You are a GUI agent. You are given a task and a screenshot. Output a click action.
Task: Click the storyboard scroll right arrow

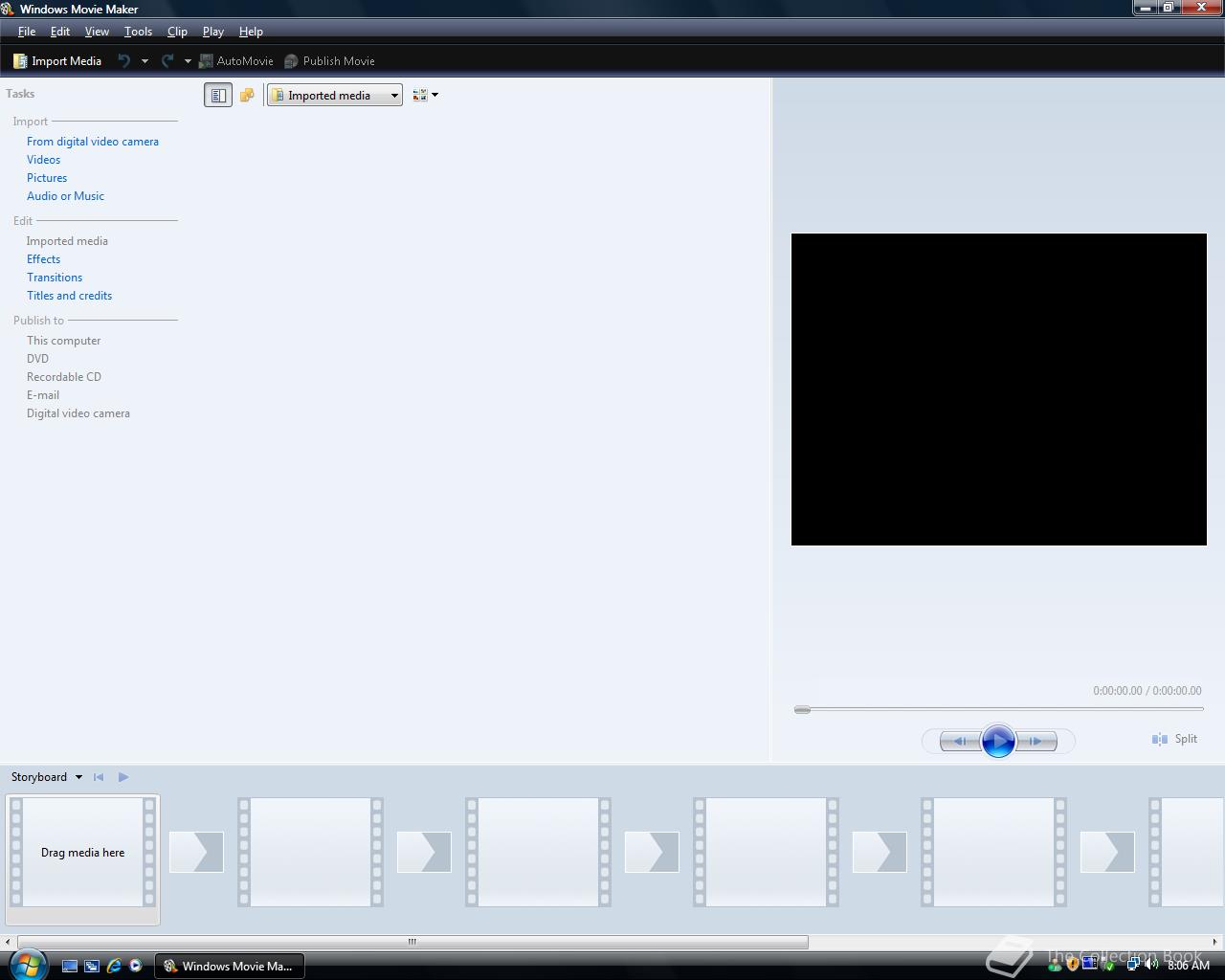[1215, 942]
